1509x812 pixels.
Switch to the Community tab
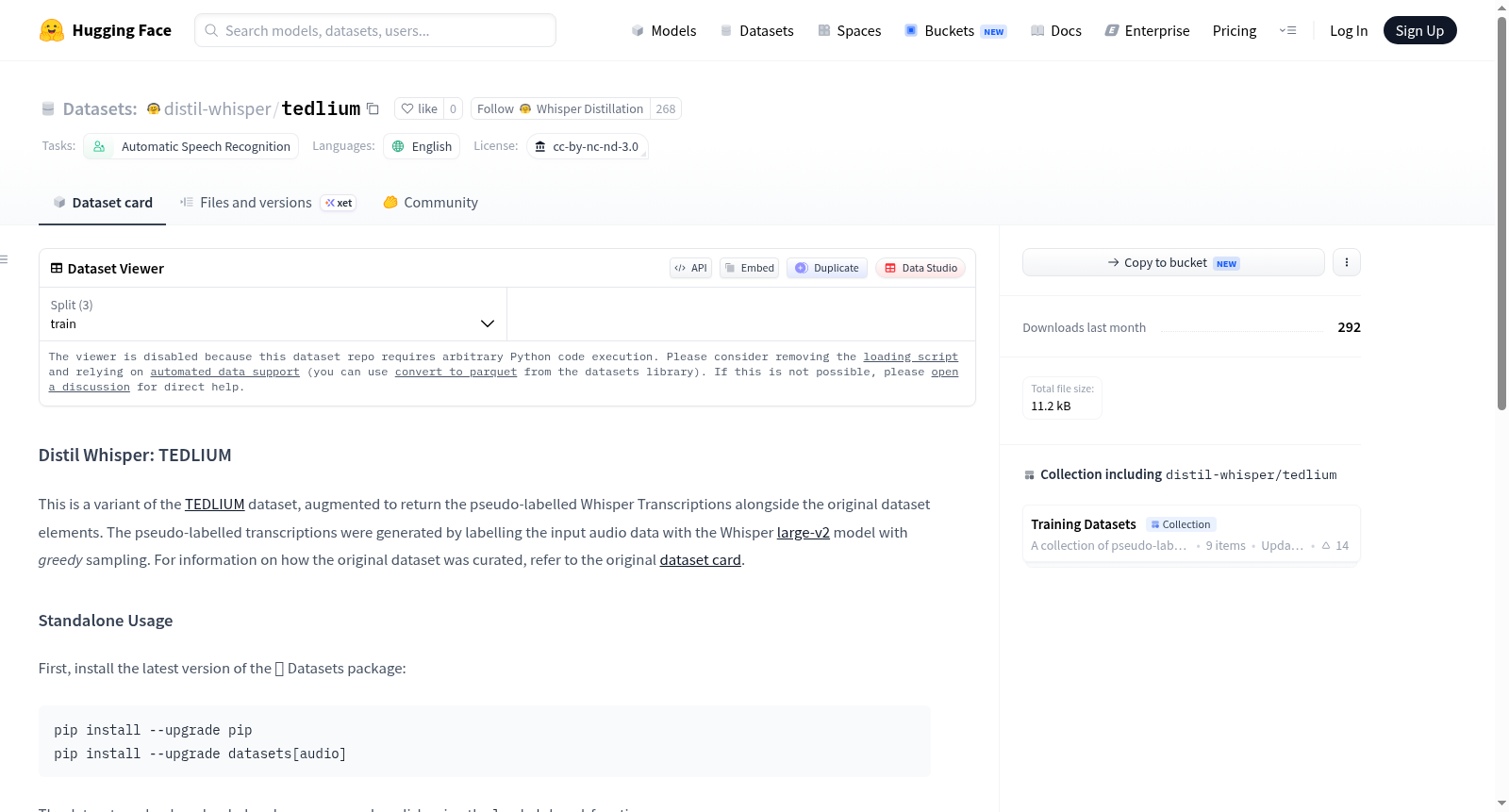[430, 203]
